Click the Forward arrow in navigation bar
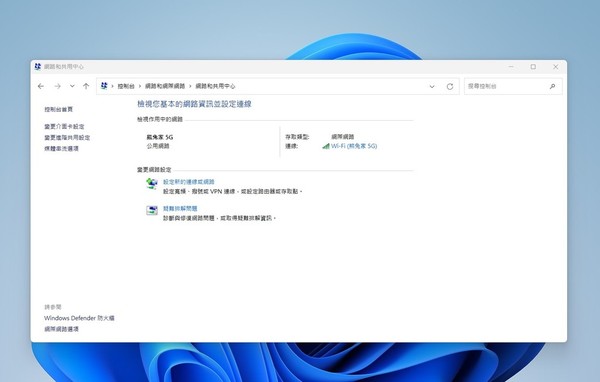 coord(57,87)
